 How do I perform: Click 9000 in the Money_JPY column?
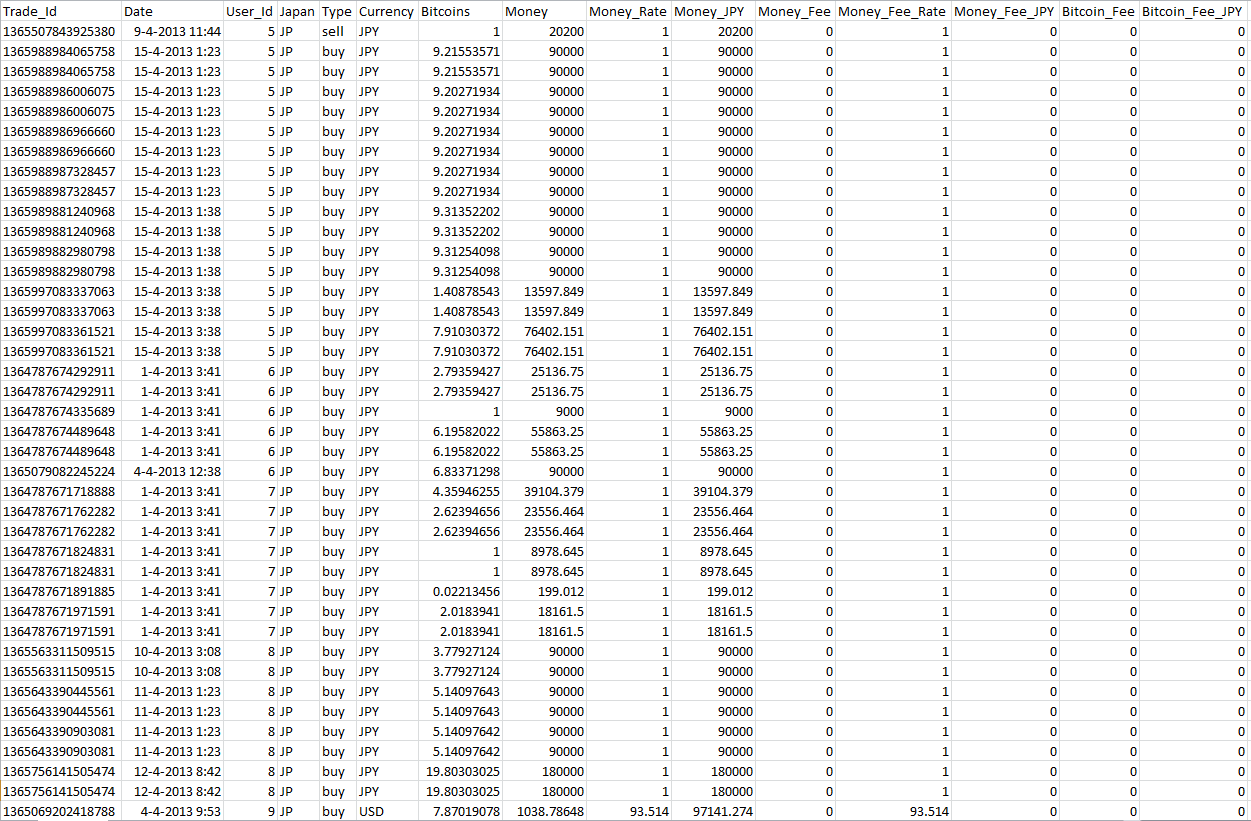[713, 411]
